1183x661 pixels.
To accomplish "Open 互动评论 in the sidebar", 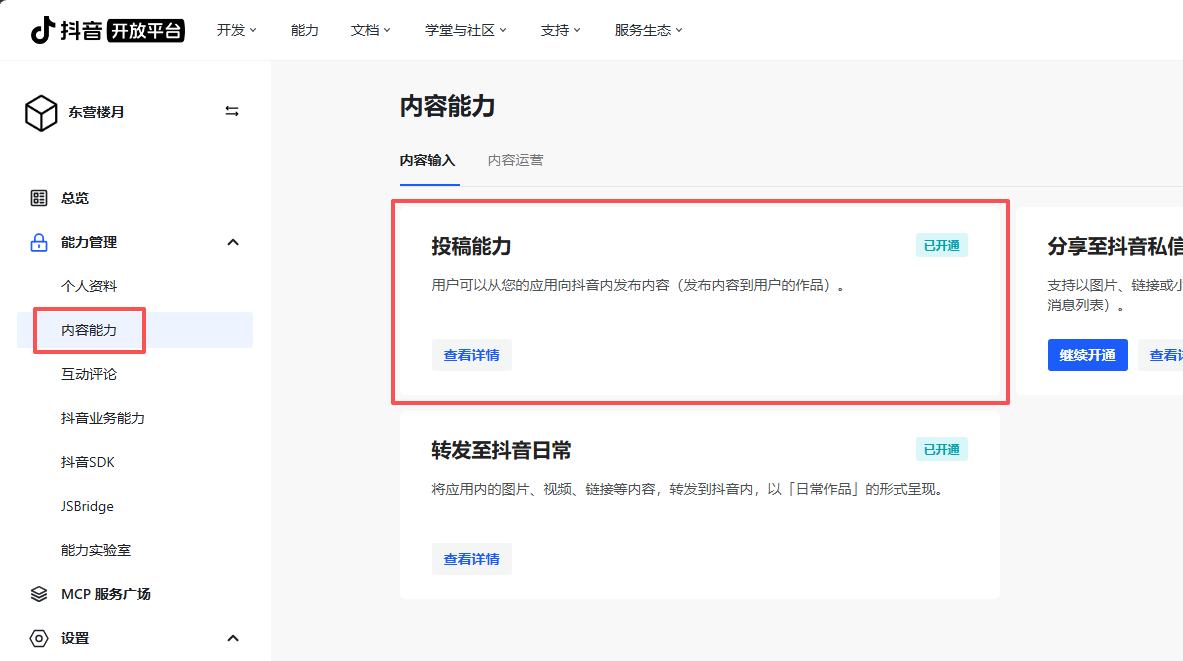I will coord(89,374).
